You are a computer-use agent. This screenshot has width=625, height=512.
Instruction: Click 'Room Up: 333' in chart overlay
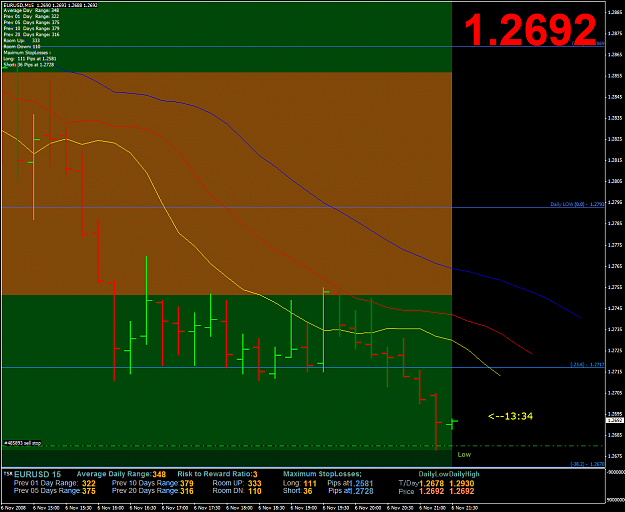(x=22, y=41)
